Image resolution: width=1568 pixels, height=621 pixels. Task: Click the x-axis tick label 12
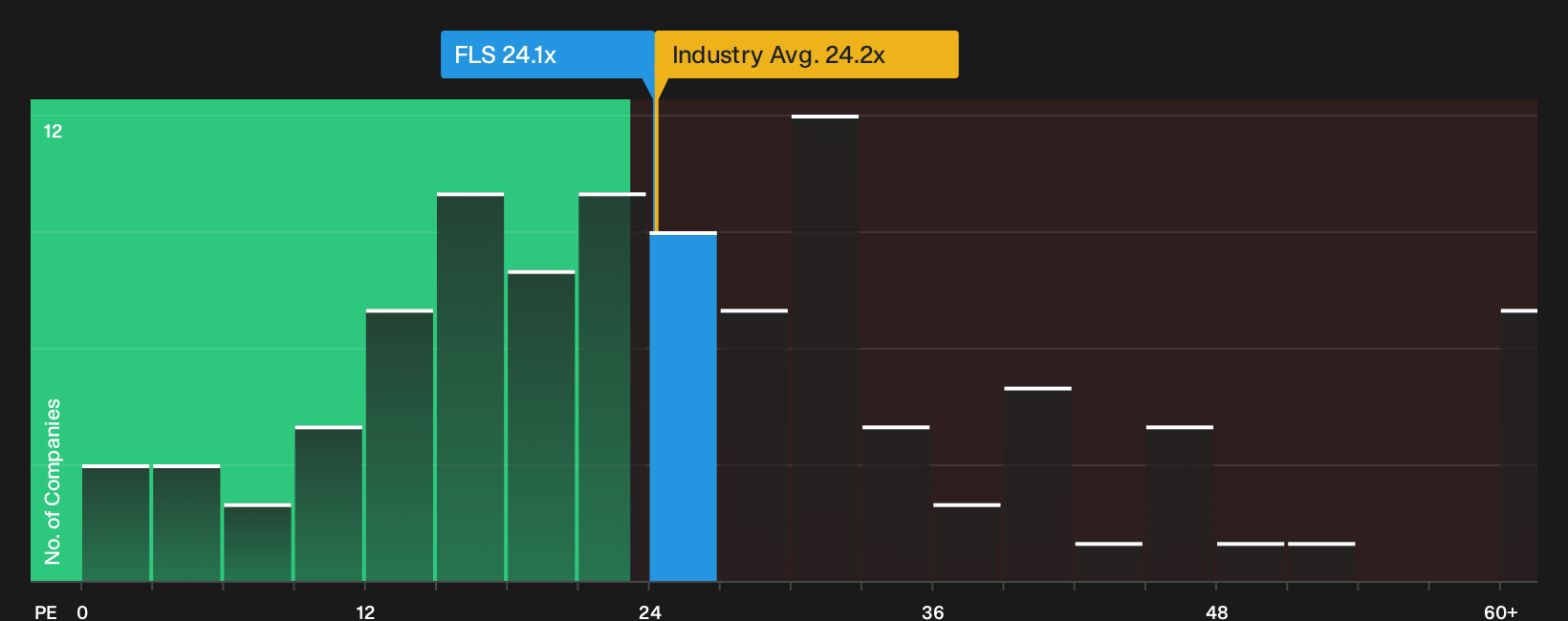[x=365, y=611]
